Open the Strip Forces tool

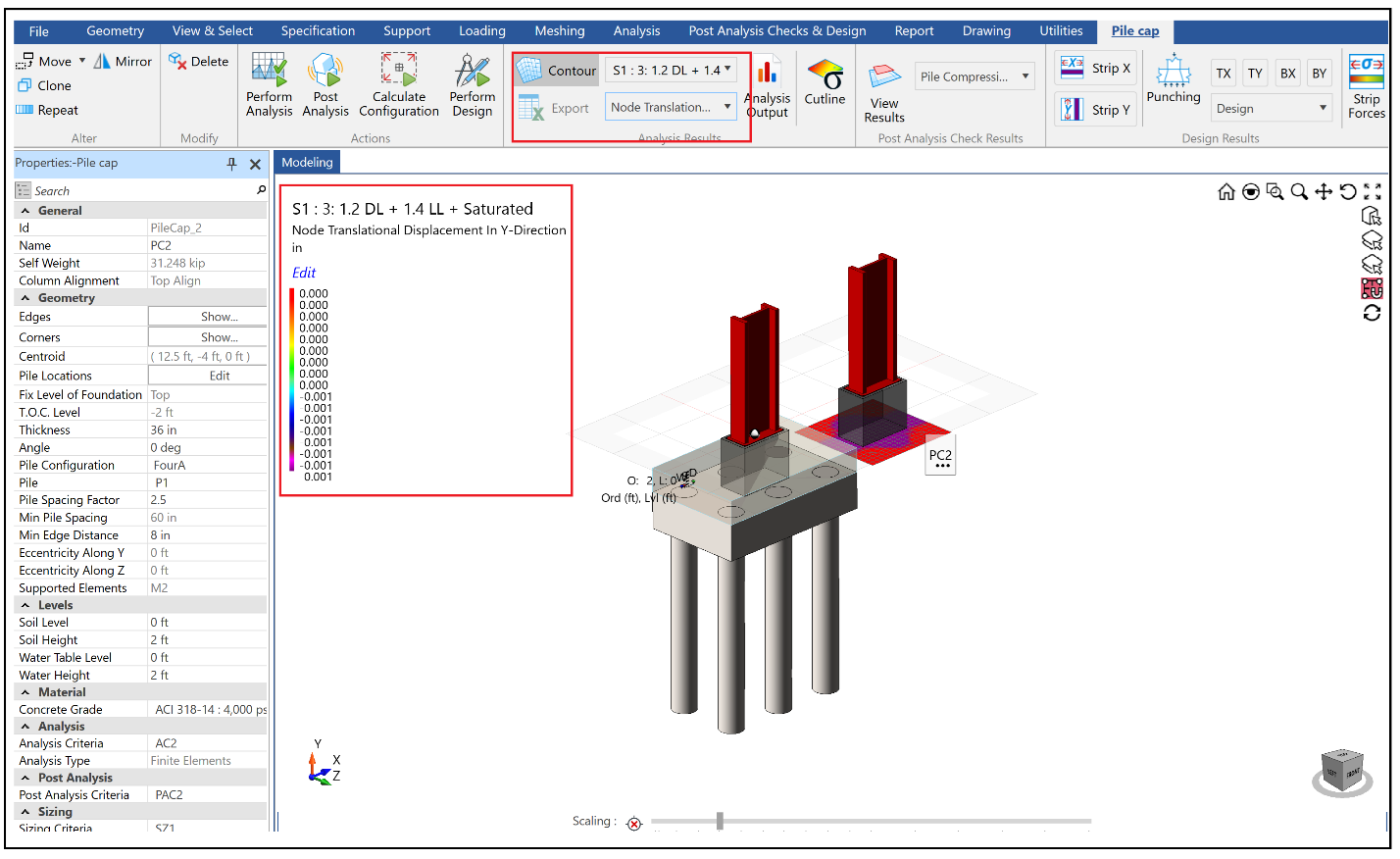click(x=1367, y=87)
